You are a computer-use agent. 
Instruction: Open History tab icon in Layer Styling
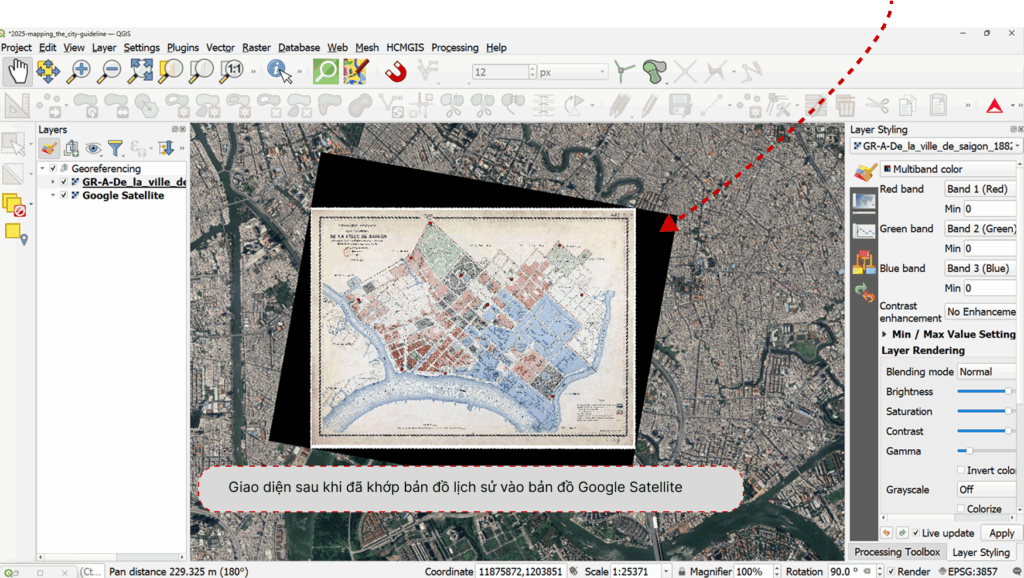(864, 293)
